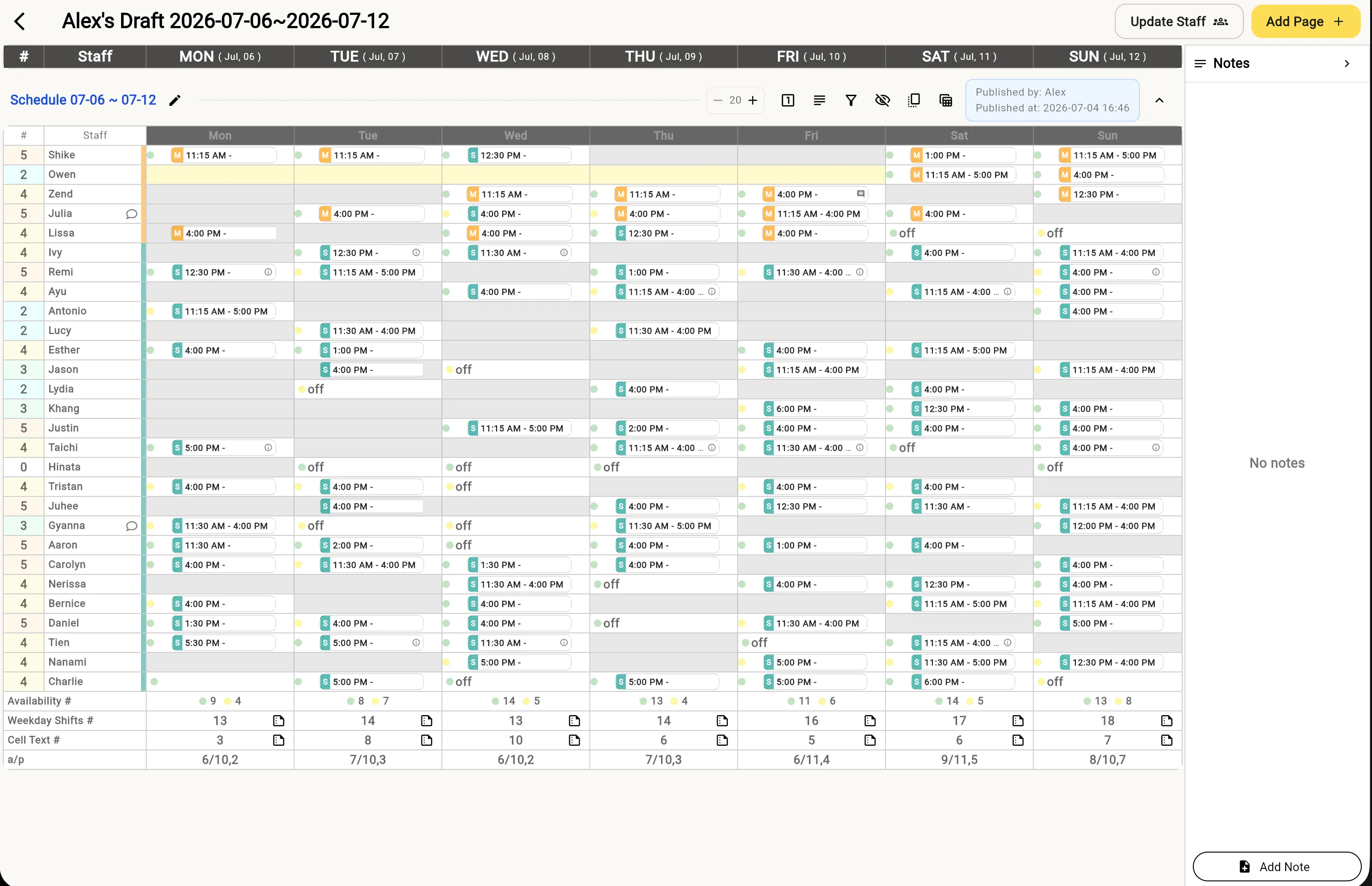Open Cell Text document icon for Monday
Image resolution: width=1372 pixels, height=886 pixels.
(279, 741)
